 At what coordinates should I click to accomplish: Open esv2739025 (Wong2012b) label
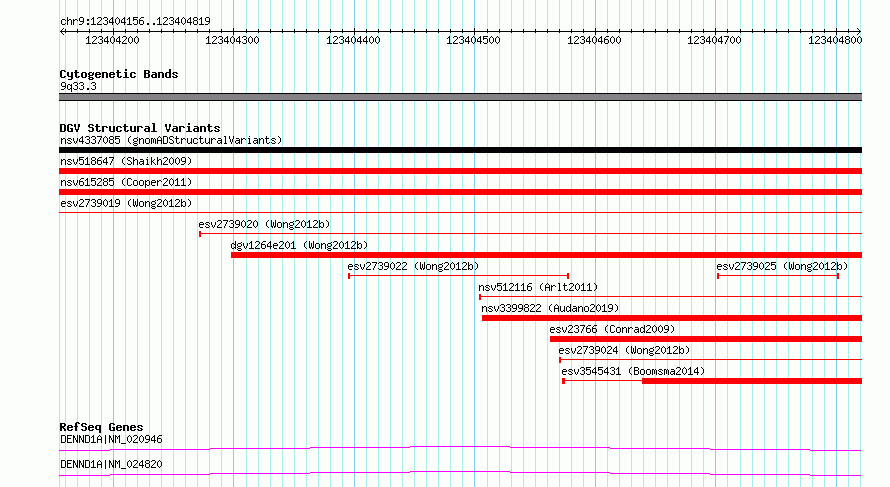click(x=782, y=266)
